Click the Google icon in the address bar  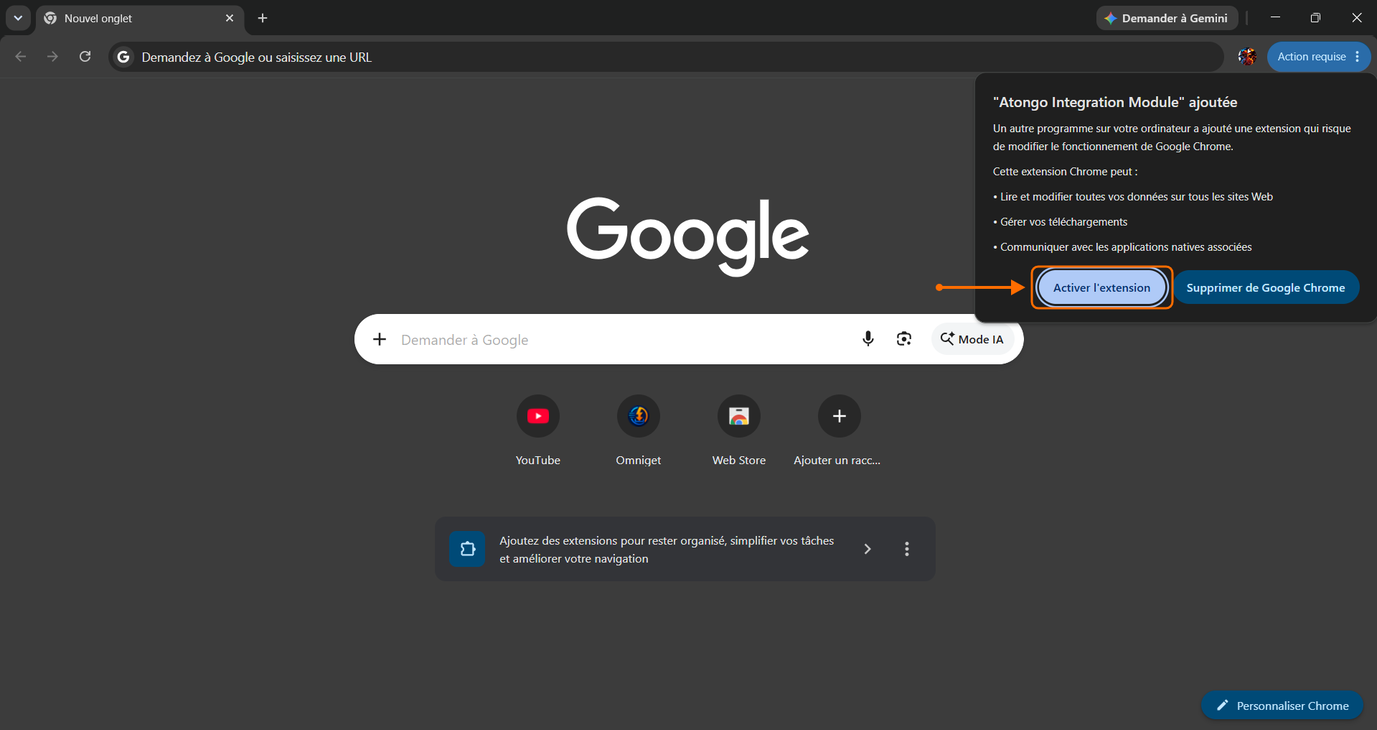123,57
